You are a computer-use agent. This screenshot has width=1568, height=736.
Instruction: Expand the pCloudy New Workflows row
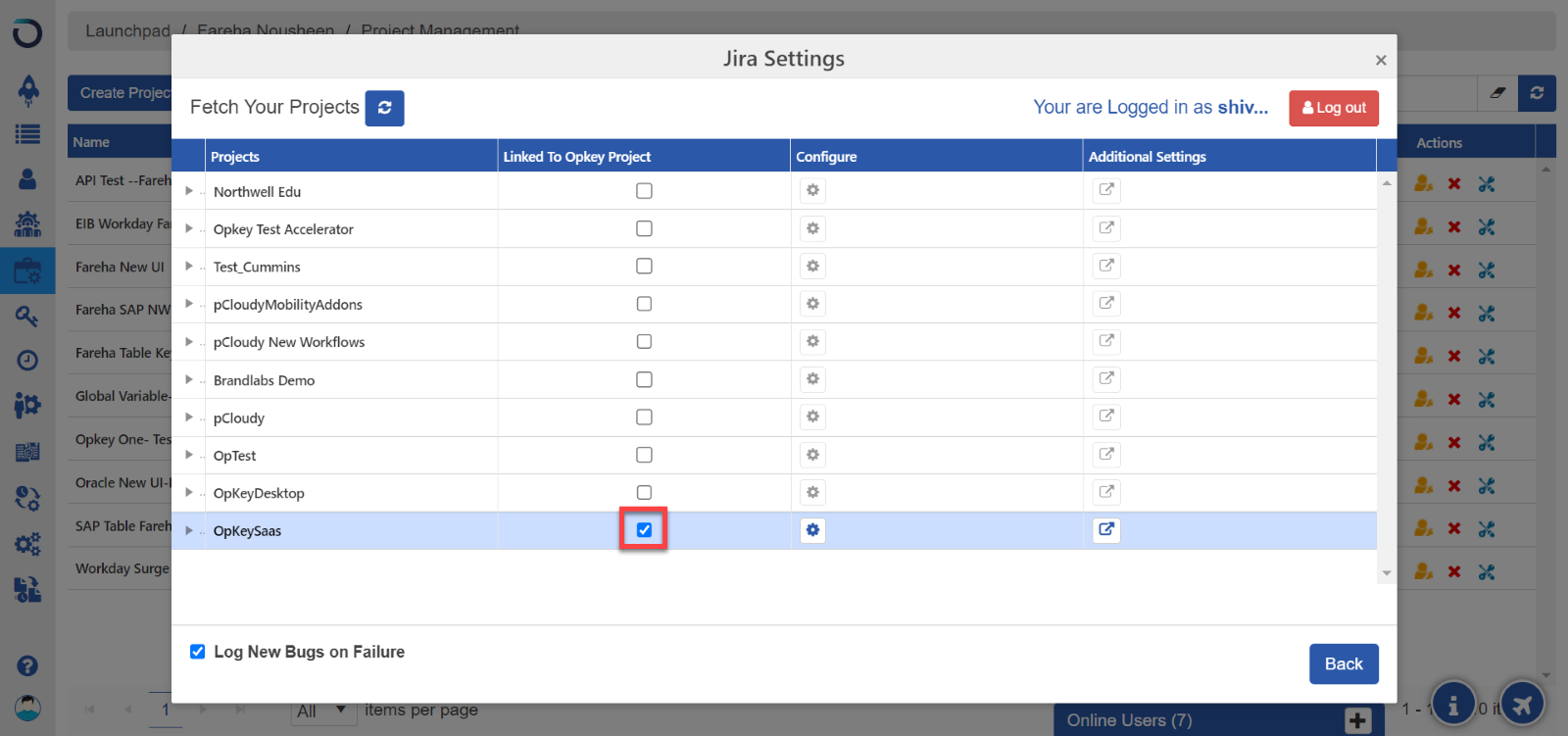[x=189, y=341]
